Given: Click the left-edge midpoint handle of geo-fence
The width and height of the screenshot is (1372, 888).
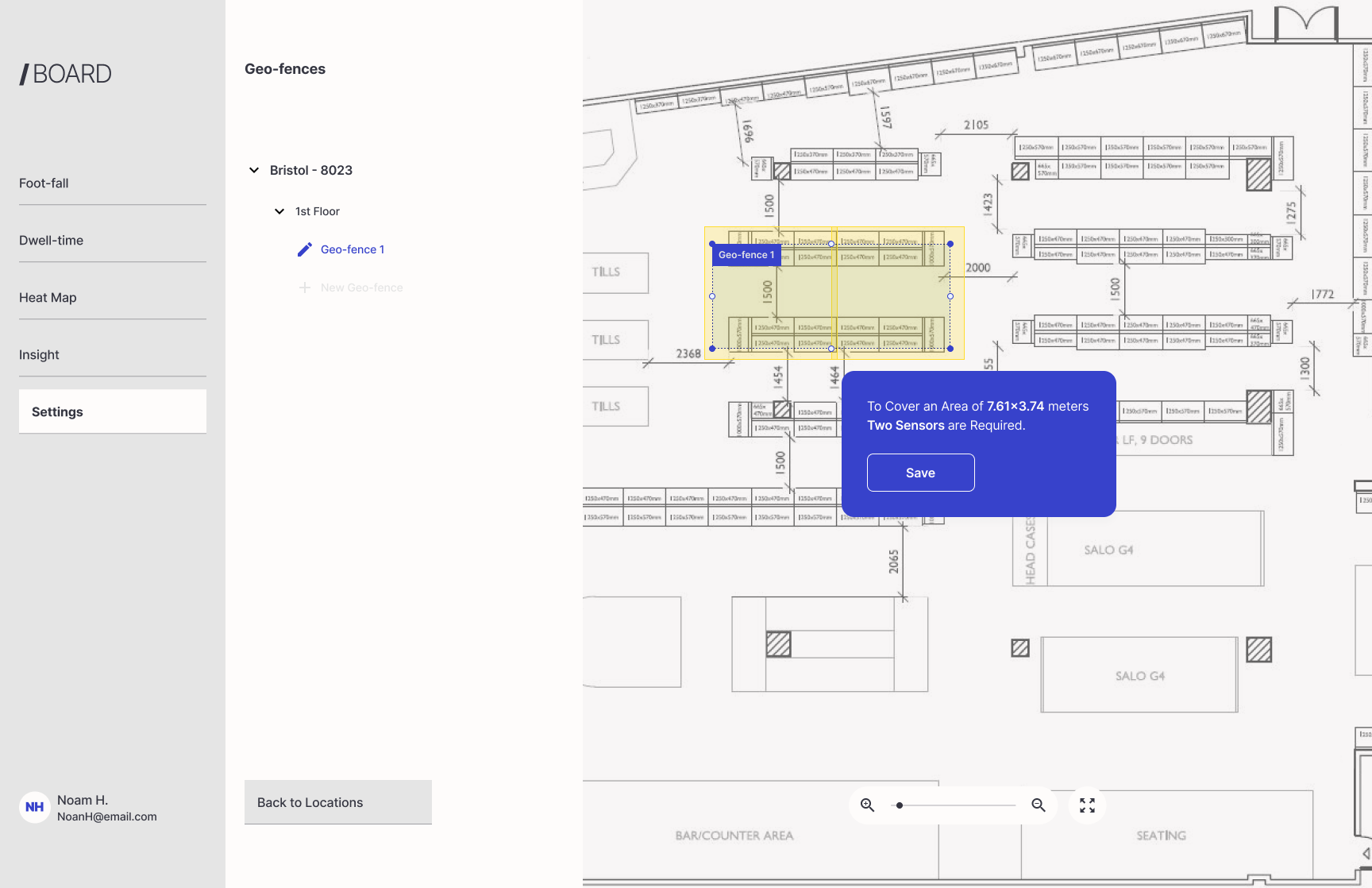Looking at the screenshot, I should pyautogui.click(x=712, y=296).
